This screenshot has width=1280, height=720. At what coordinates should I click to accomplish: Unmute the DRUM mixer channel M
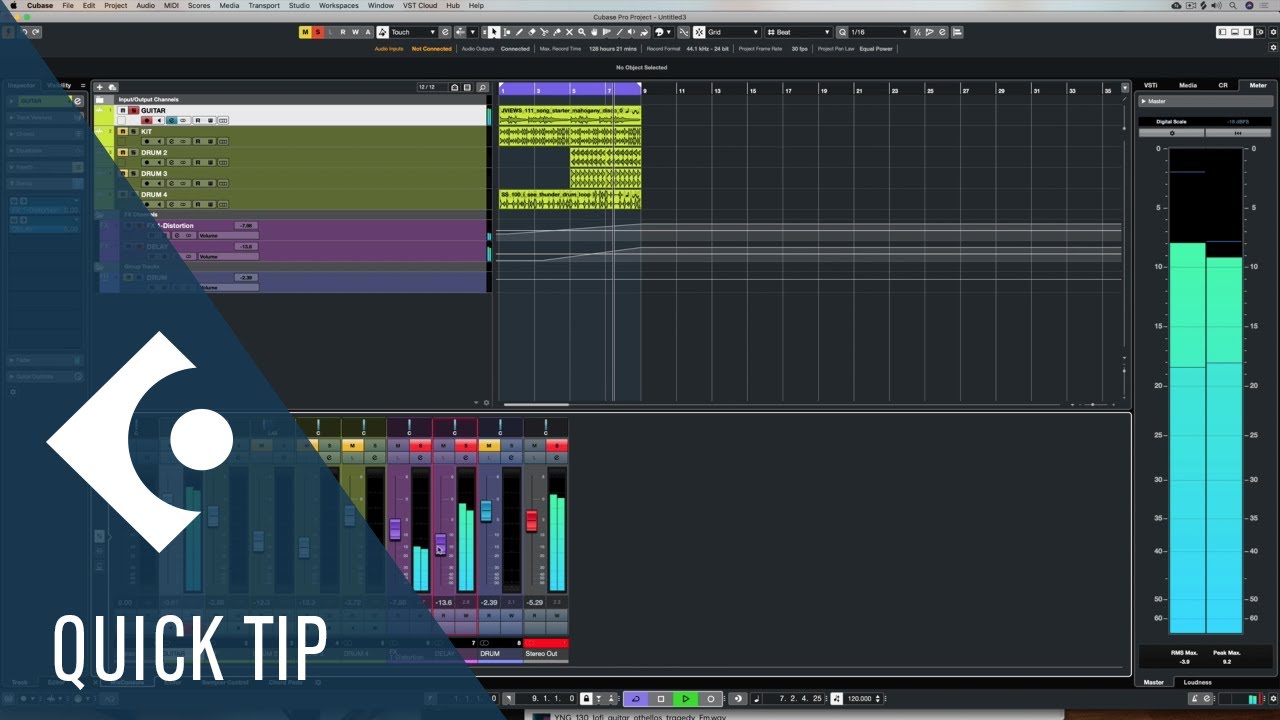[x=489, y=446]
